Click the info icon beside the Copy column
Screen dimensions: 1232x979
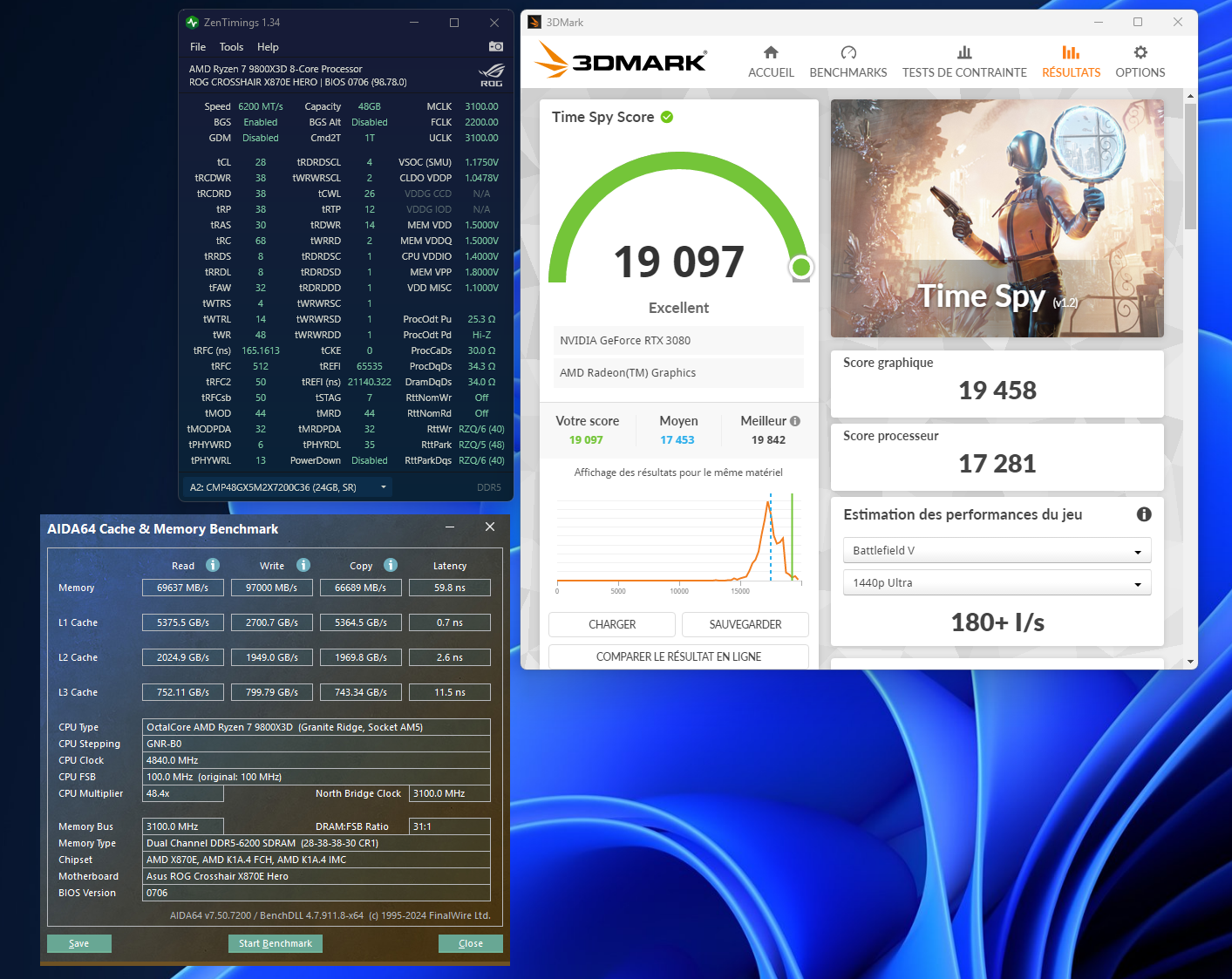(x=391, y=565)
